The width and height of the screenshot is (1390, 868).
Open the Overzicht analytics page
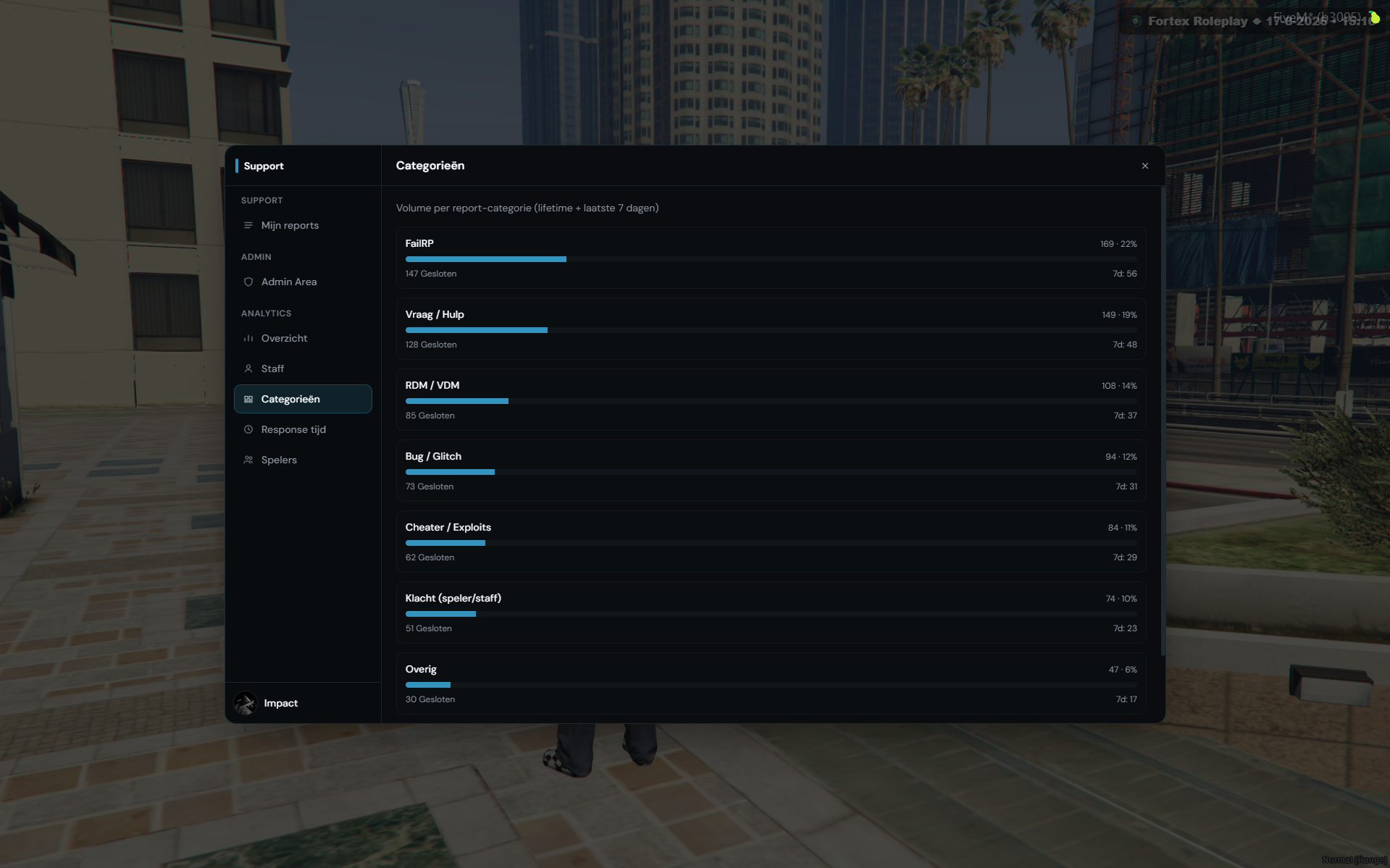tap(303, 338)
